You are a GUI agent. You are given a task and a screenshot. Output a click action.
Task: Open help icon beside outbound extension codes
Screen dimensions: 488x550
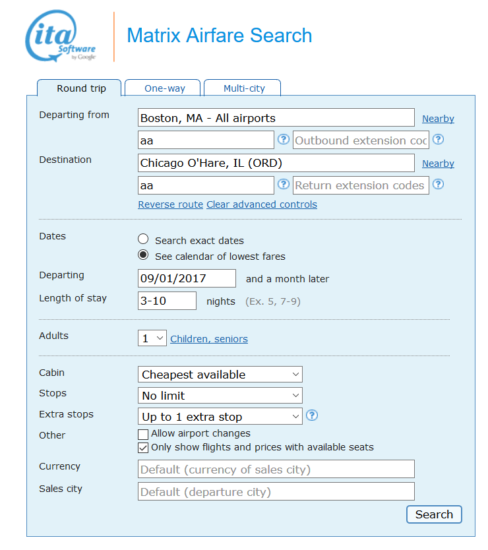(438, 140)
